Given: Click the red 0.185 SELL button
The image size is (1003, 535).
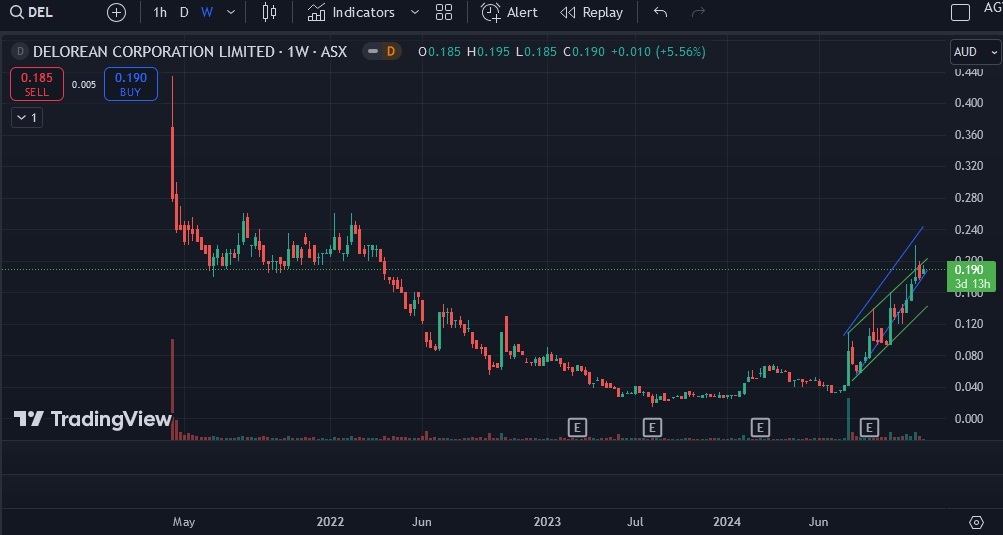Looking at the screenshot, I should 37,84.
